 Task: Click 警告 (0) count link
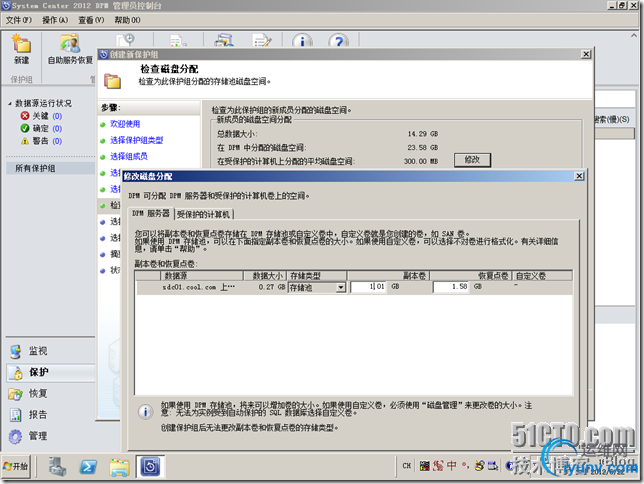coord(57,141)
